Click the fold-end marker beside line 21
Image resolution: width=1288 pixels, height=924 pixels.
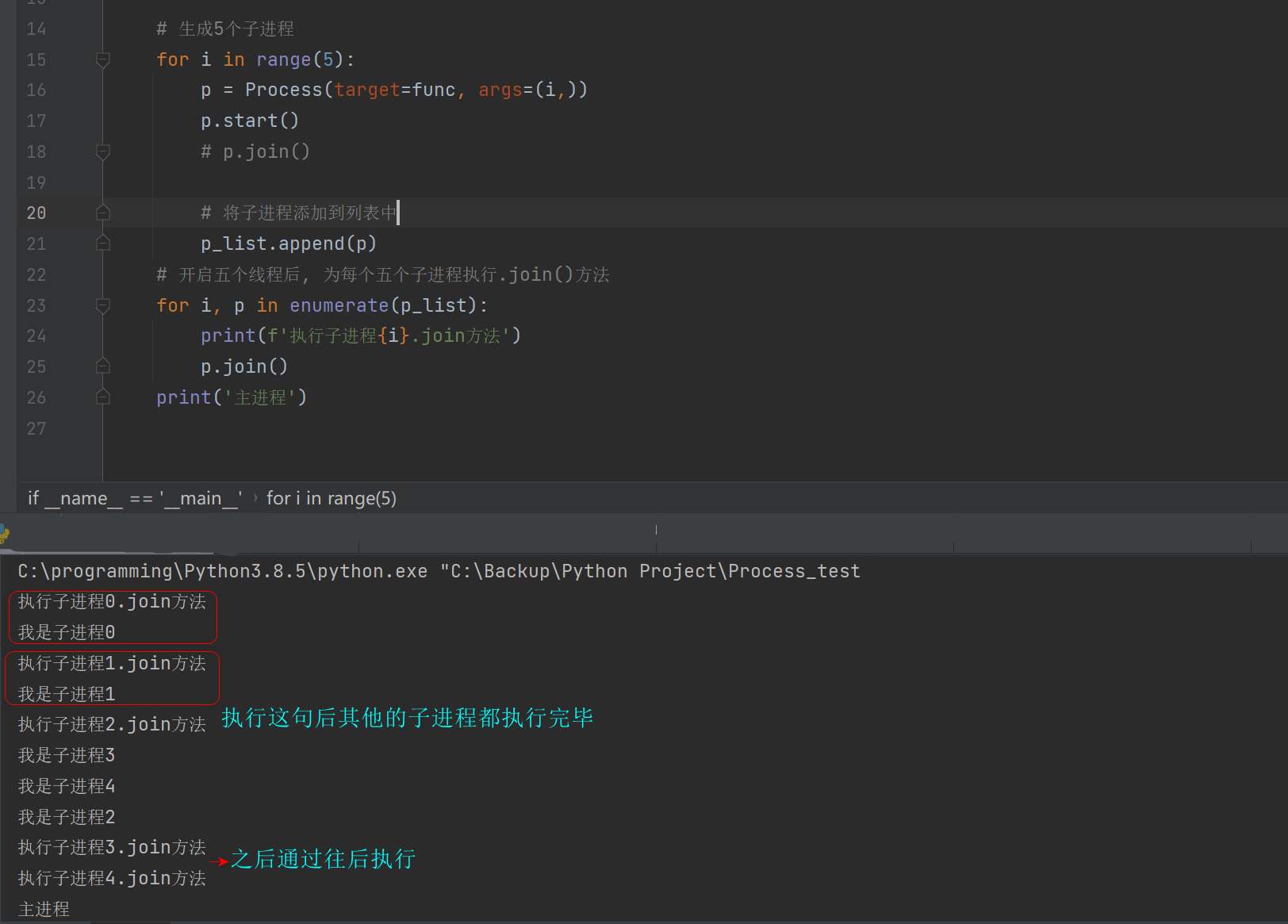[x=102, y=243]
